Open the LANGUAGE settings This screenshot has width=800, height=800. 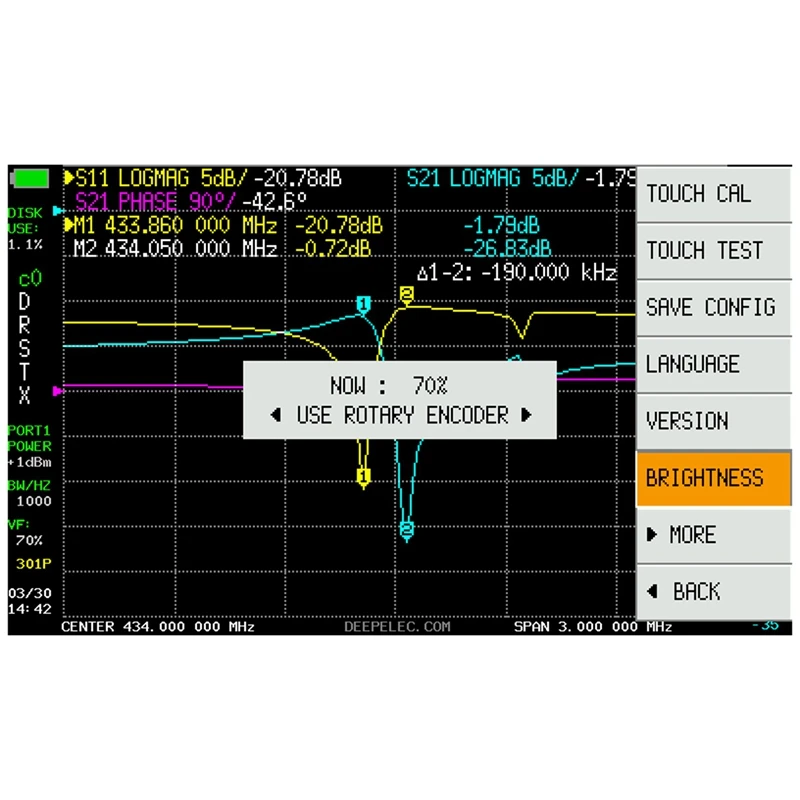coord(714,364)
